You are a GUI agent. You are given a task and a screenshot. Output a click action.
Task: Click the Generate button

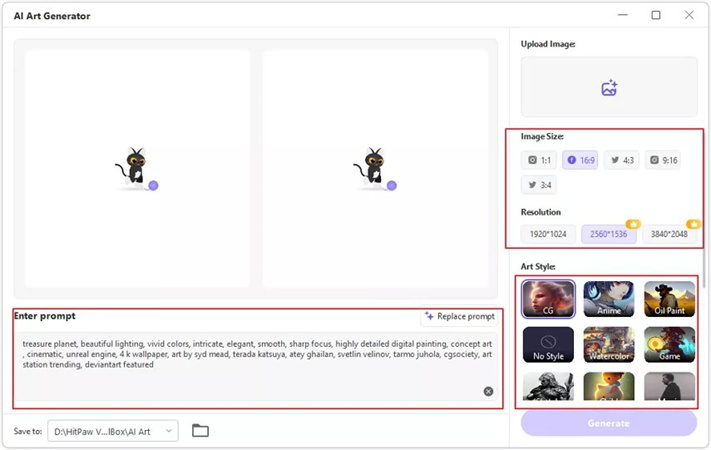tap(609, 423)
